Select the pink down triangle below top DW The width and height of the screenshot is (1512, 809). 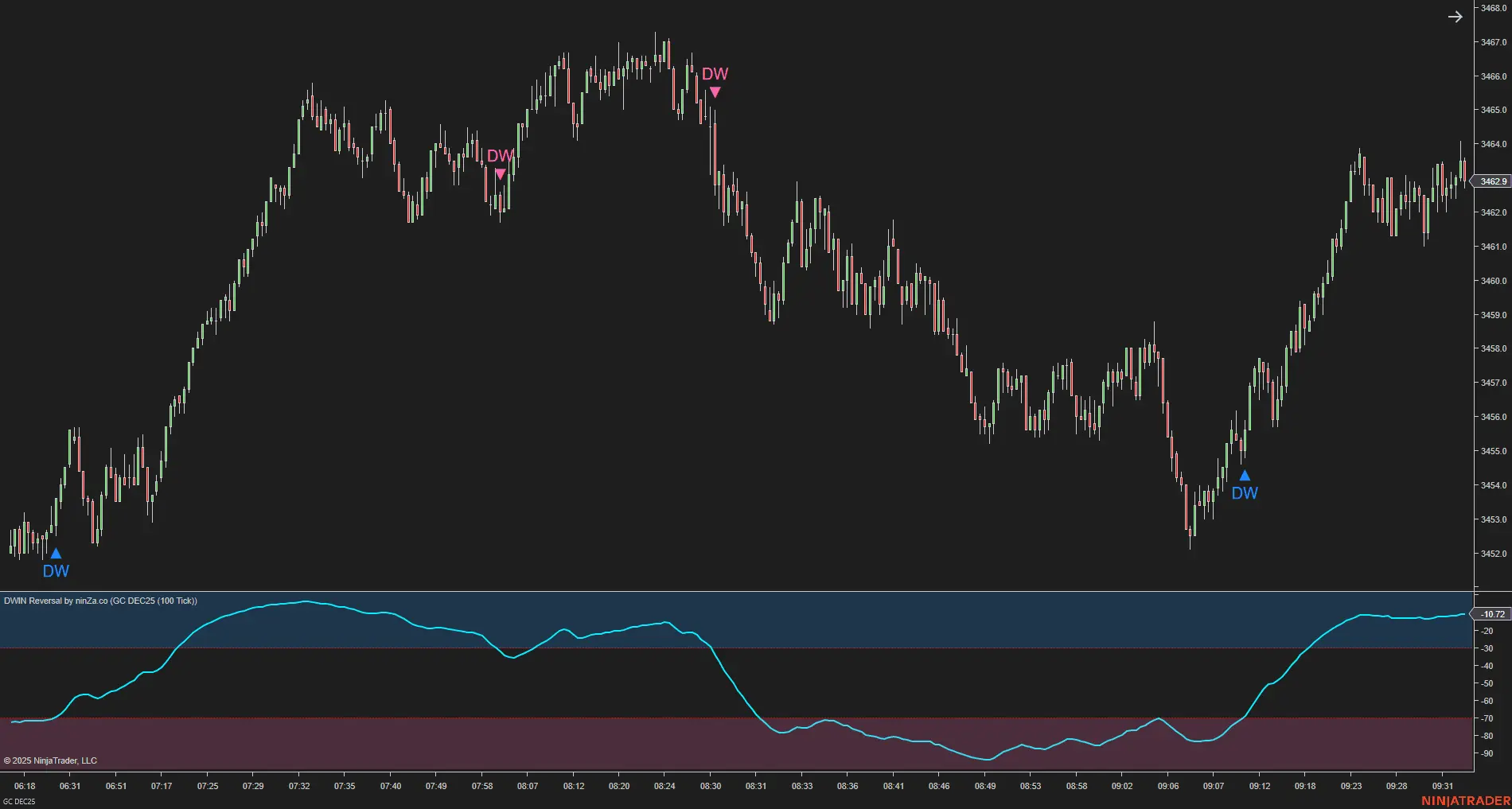click(715, 92)
